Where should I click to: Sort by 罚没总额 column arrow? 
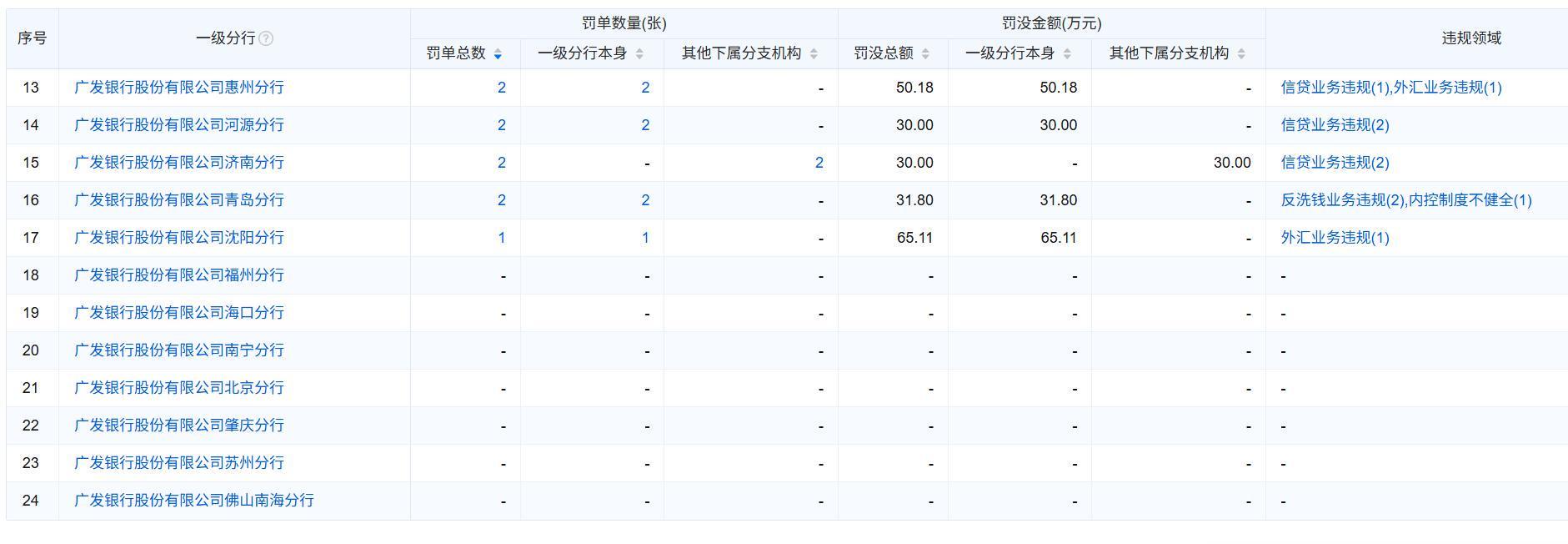click(x=925, y=54)
